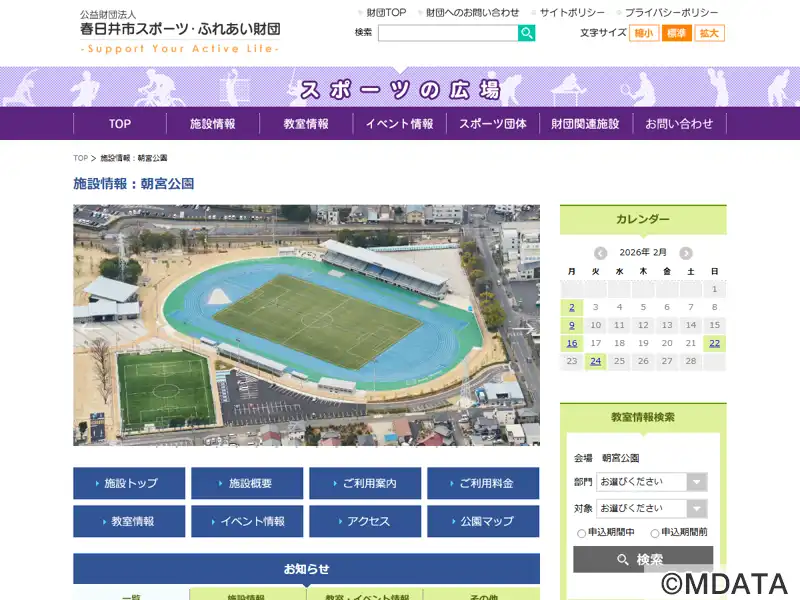This screenshot has width=800, height=600.
Task: Select February 24 on the calendar
Action: coord(596,361)
